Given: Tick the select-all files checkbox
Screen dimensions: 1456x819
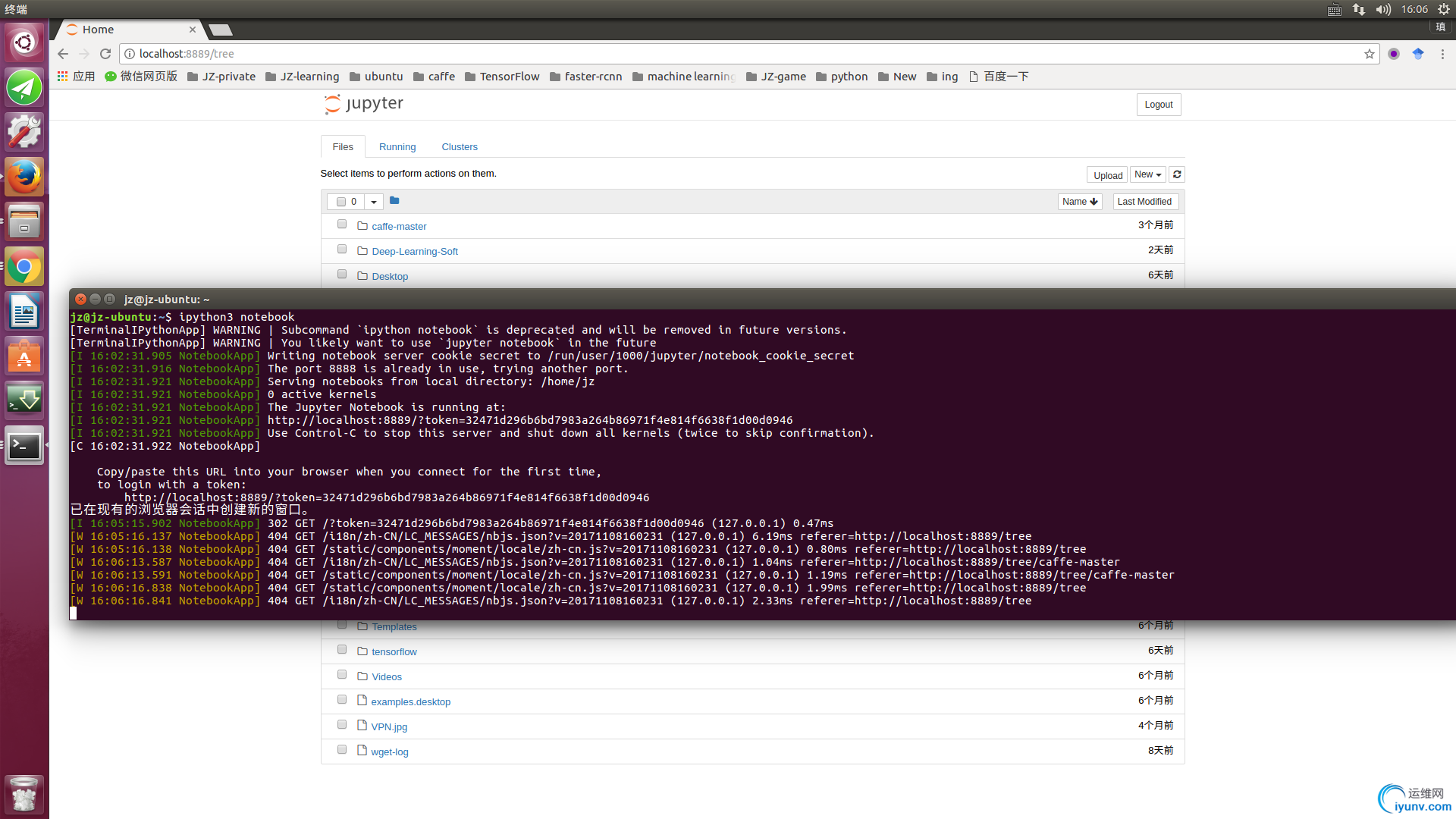Looking at the screenshot, I should pos(341,202).
